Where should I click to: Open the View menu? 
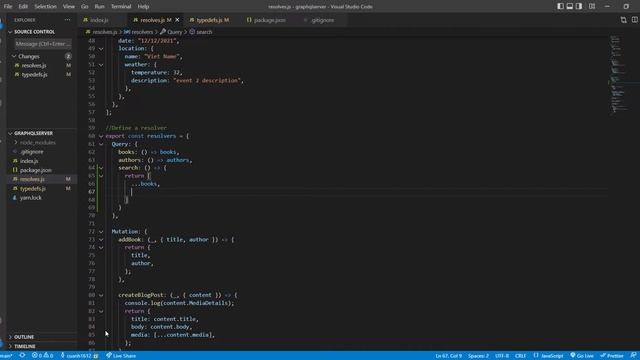click(x=69, y=7)
